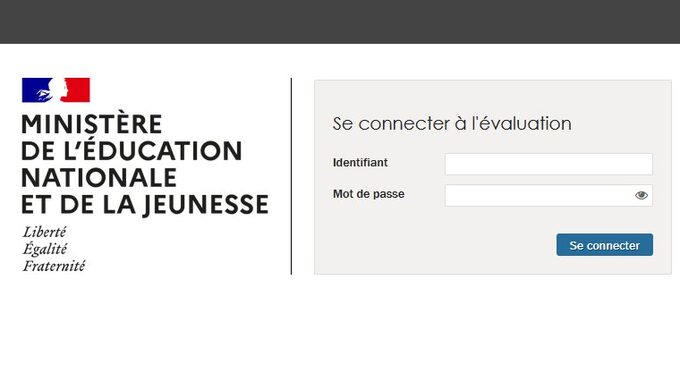Screen dimensions: 680x382
Task: Click the vertical divider beside the ministry logo
Action: click(x=291, y=176)
